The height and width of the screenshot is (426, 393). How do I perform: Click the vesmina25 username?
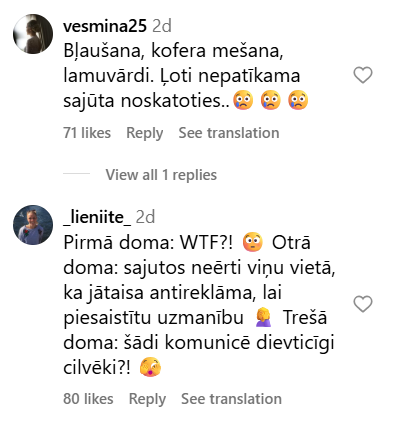pos(105,26)
